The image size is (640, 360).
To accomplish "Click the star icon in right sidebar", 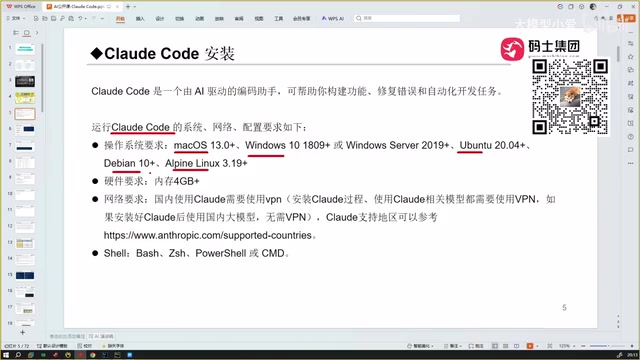I will [x=631, y=57].
